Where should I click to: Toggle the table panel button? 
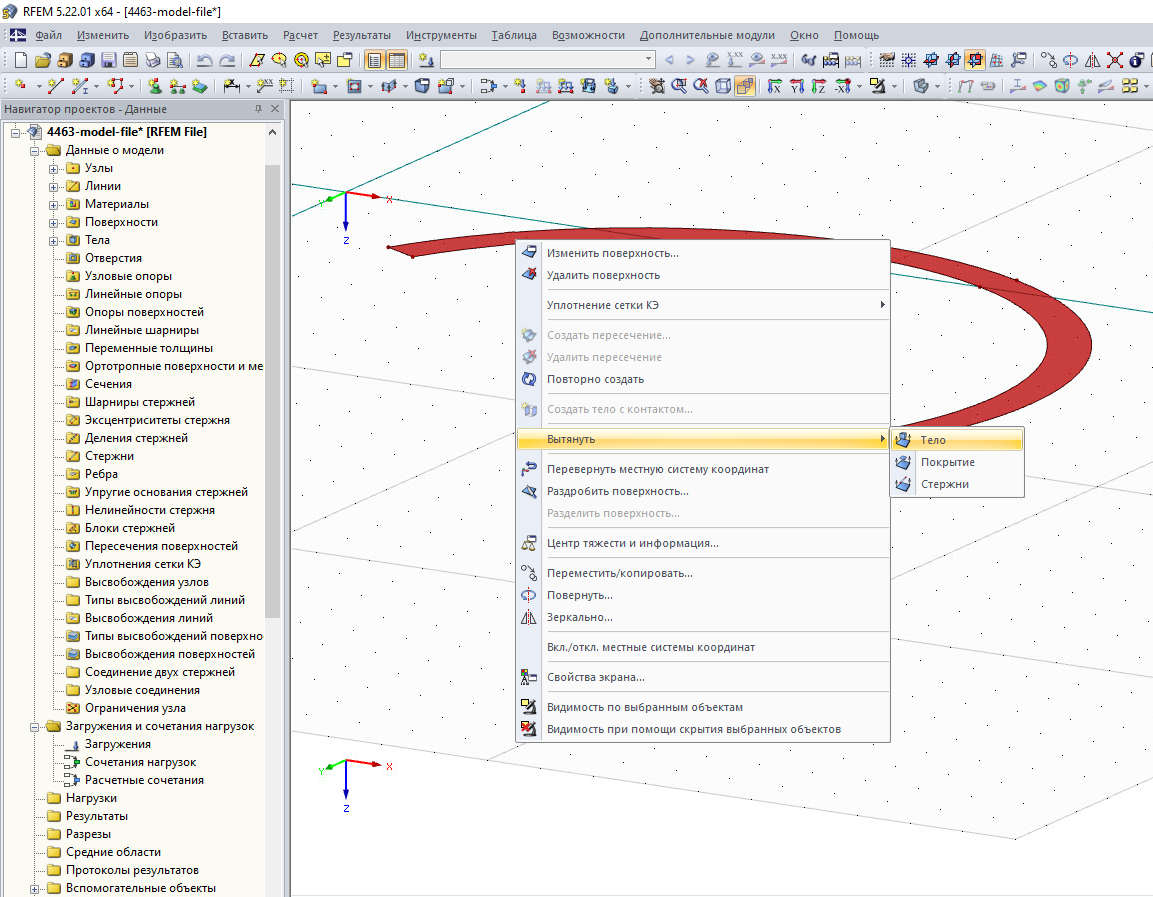pos(396,60)
